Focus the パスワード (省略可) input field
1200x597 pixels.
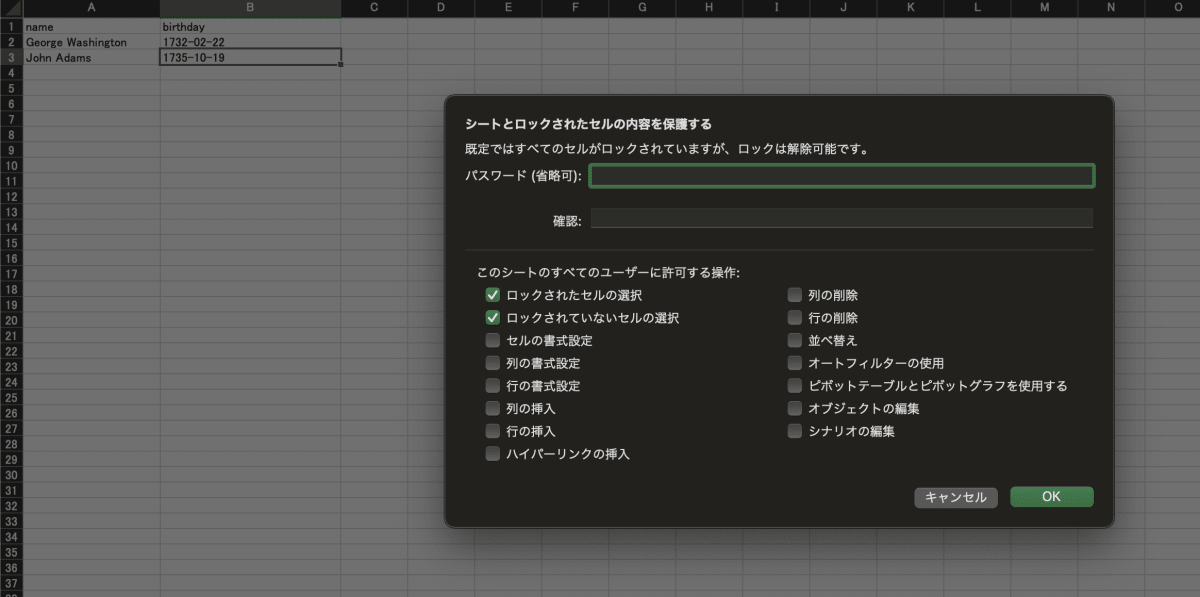point(842,176)
